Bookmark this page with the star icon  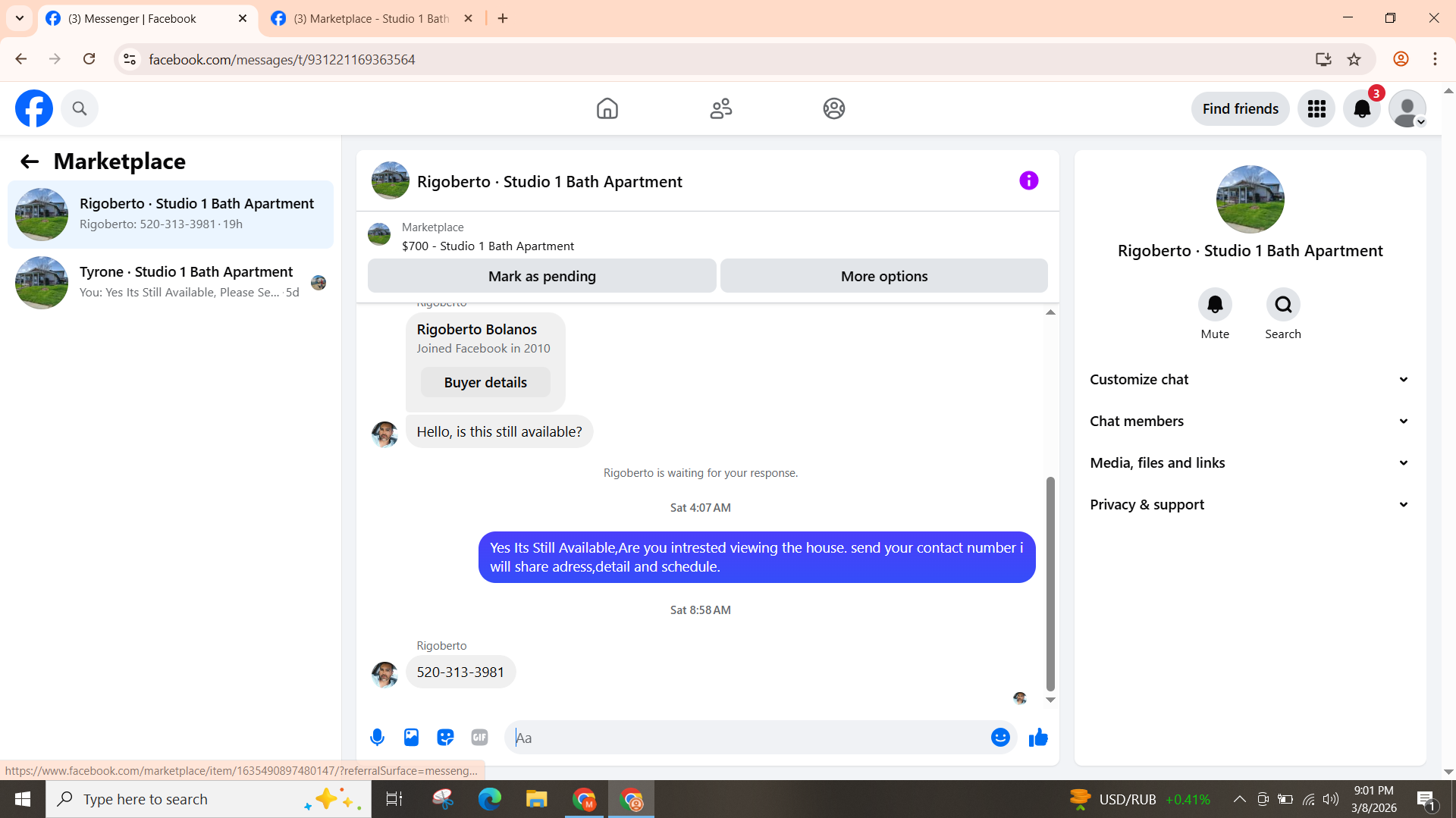pyautogui.click(x=1354, y=59)
